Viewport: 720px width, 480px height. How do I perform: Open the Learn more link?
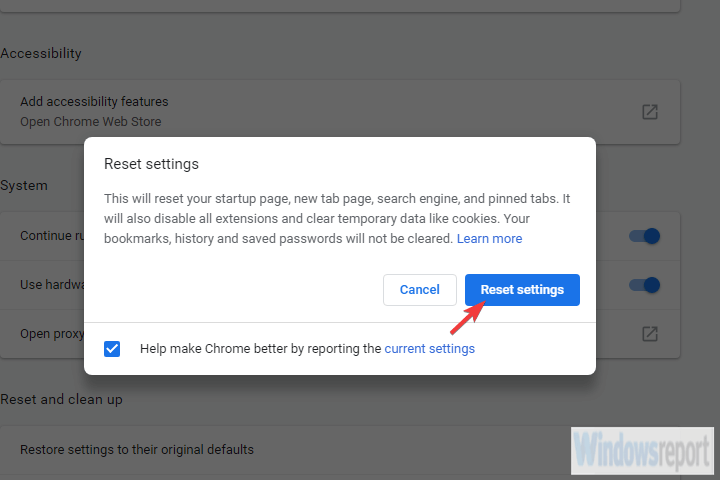(489, 238)
